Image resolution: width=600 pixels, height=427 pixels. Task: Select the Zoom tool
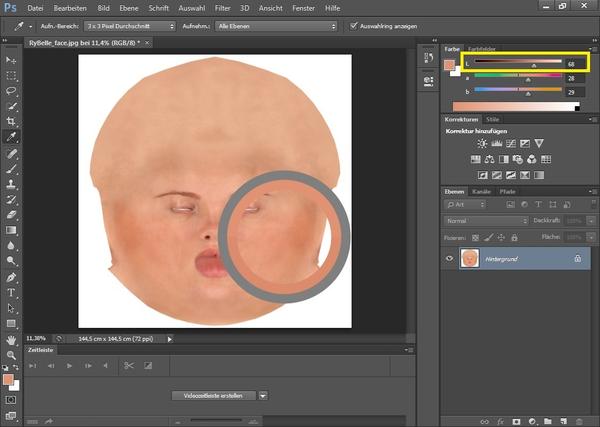11,355
